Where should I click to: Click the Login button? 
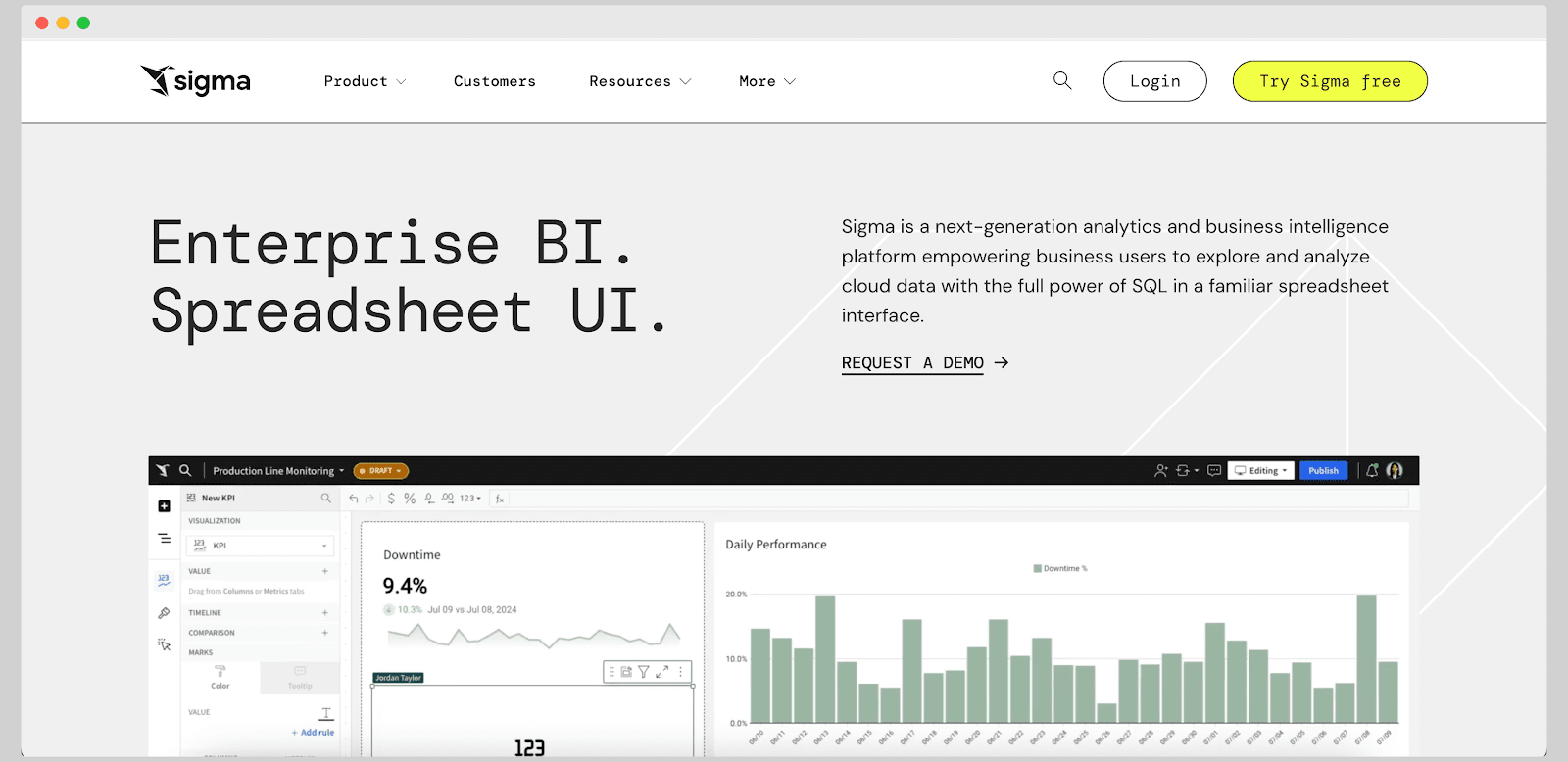pyautogui.click(x=1155, y=81)
